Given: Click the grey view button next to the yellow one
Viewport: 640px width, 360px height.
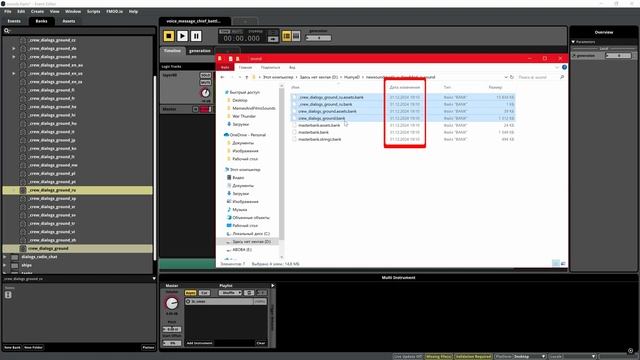Looking at the screenshot, I should (296, 36).
